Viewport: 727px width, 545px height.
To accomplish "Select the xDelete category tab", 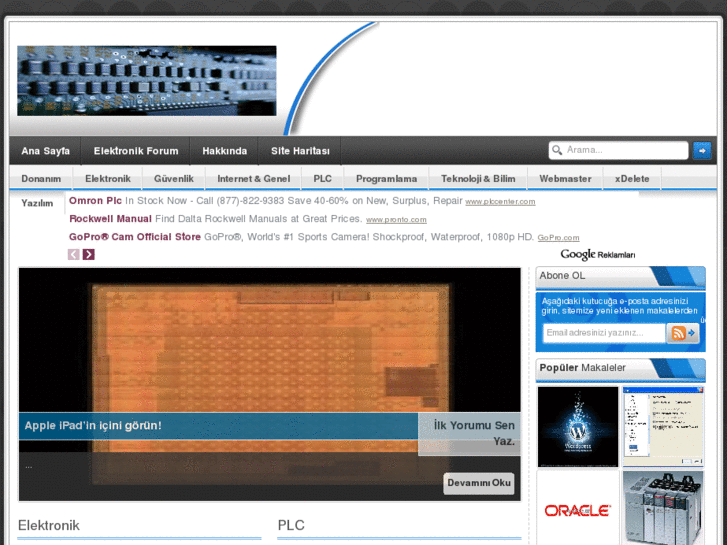I will (632, 179).
